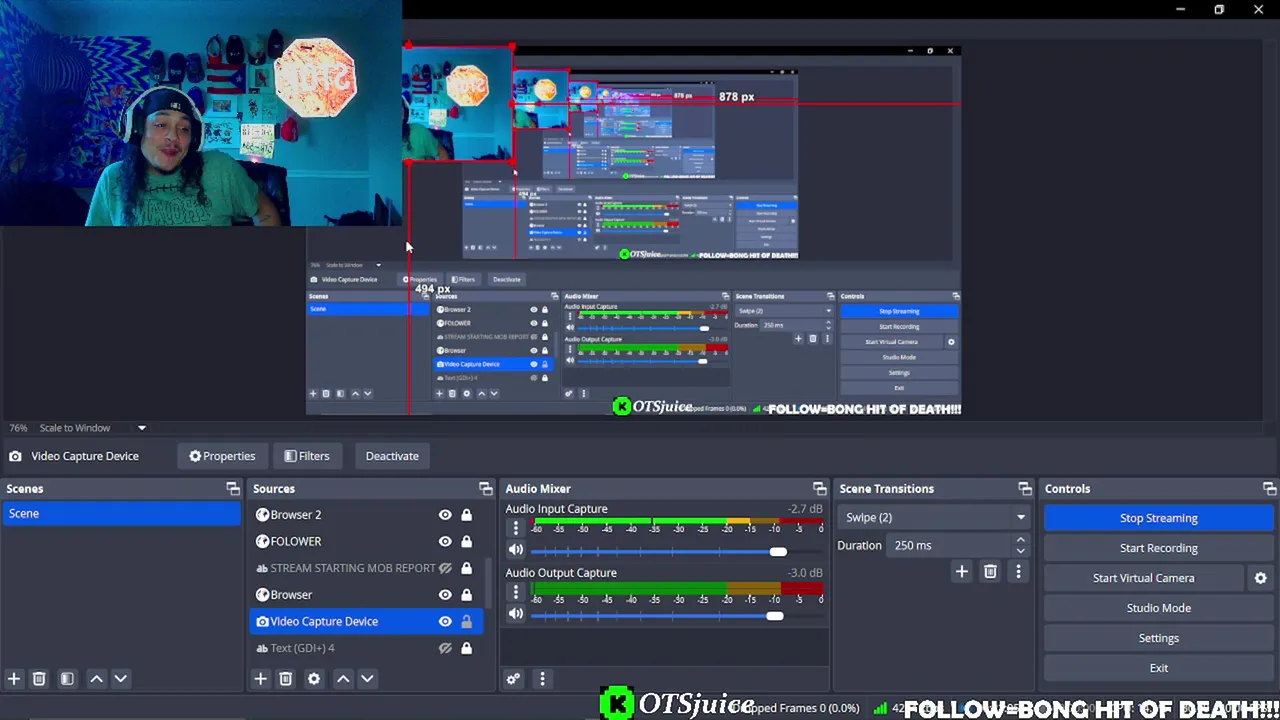The image size is (1280, 720).
Task: Undock the Scene Transitions panel icon
Action: (x=1024, y=489)
